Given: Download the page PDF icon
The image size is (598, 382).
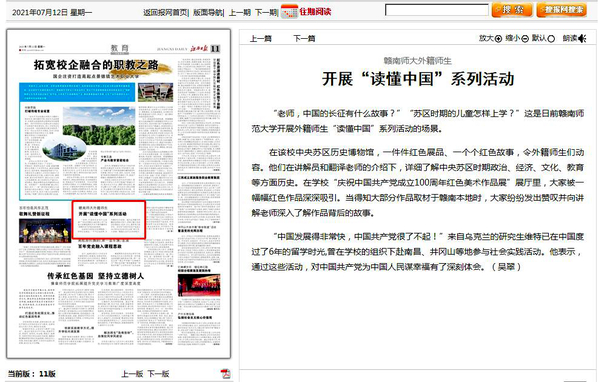Looking at the screenshot, I should point(226,374).
